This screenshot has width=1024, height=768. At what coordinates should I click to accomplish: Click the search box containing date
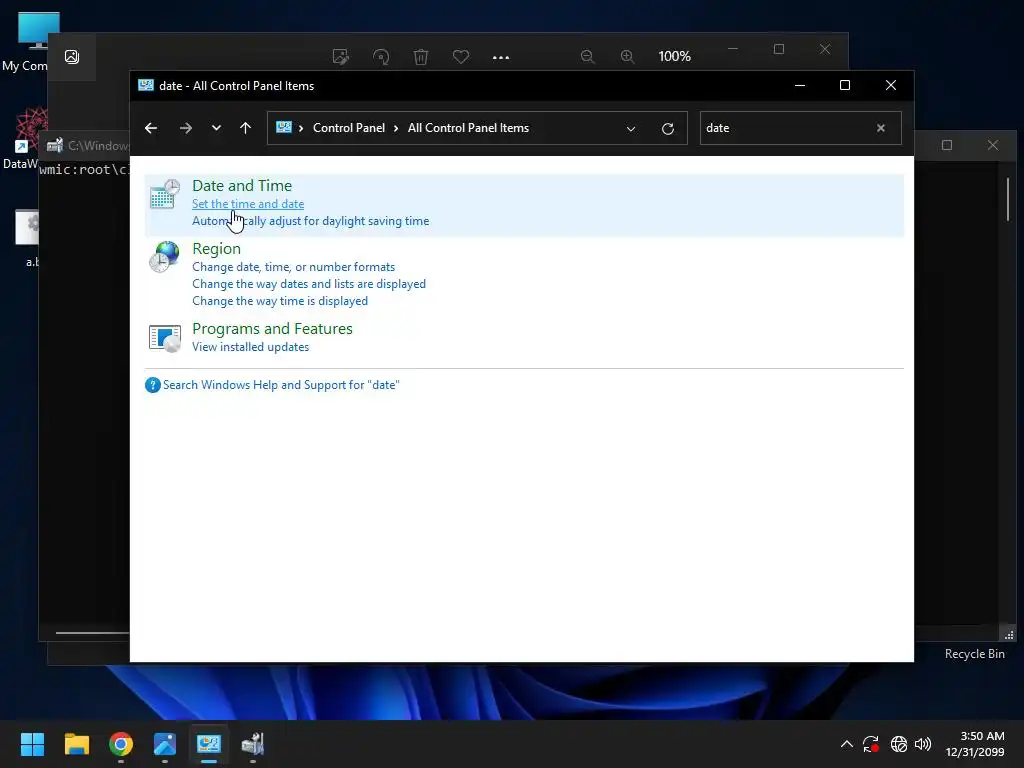(787, 128)
